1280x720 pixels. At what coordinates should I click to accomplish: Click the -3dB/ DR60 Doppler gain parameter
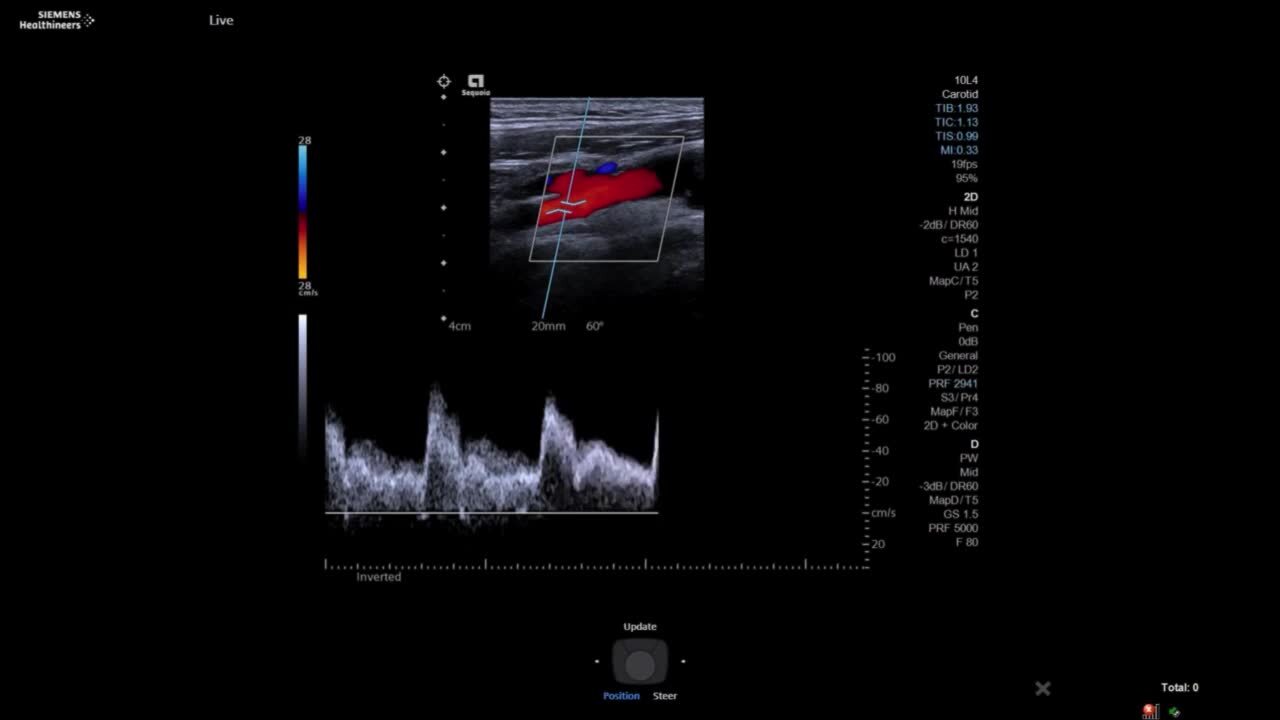949,486
